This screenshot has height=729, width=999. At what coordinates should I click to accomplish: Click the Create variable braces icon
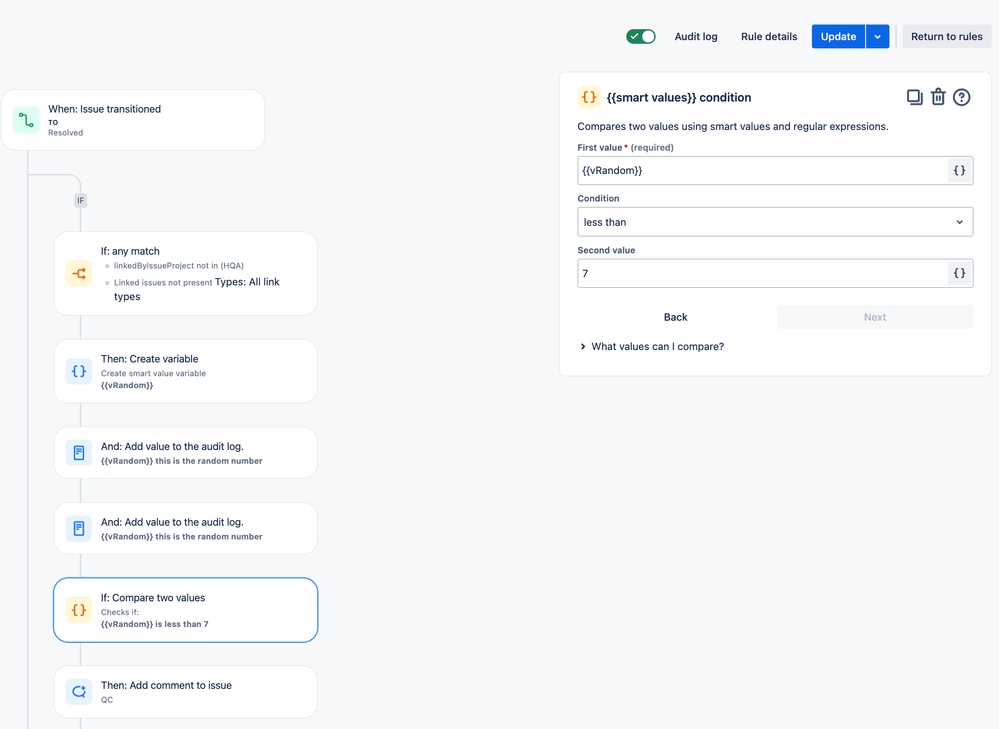tap(79, 371)
